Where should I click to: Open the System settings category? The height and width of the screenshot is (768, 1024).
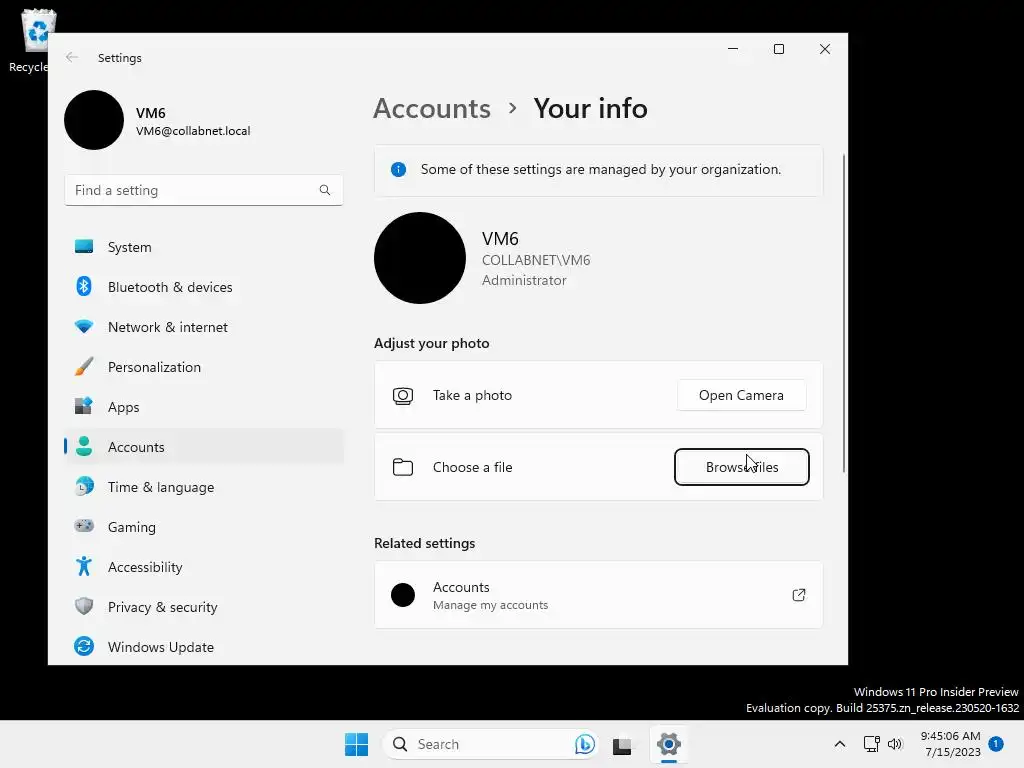tap(204, 247)
